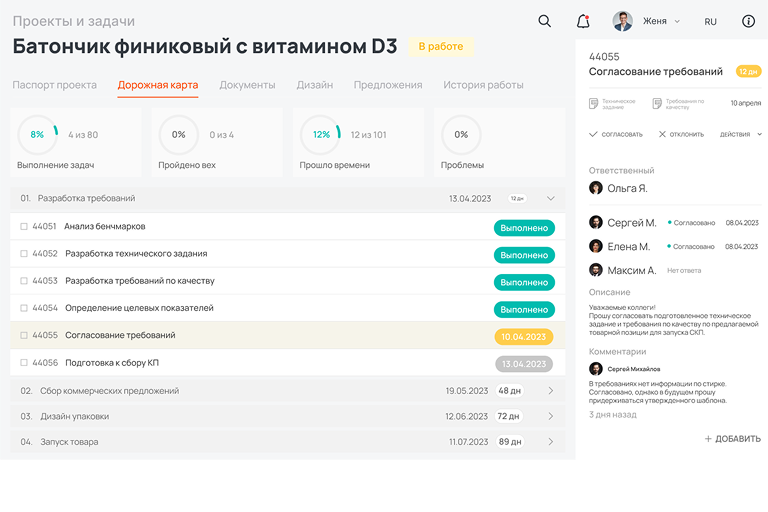Click the info circle icon

tap(748, 21)
